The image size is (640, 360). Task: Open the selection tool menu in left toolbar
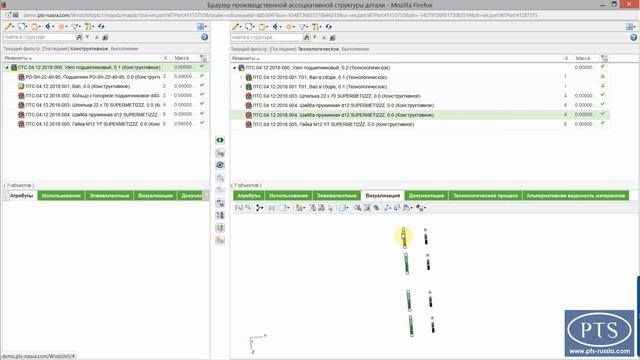click(22, 27)
